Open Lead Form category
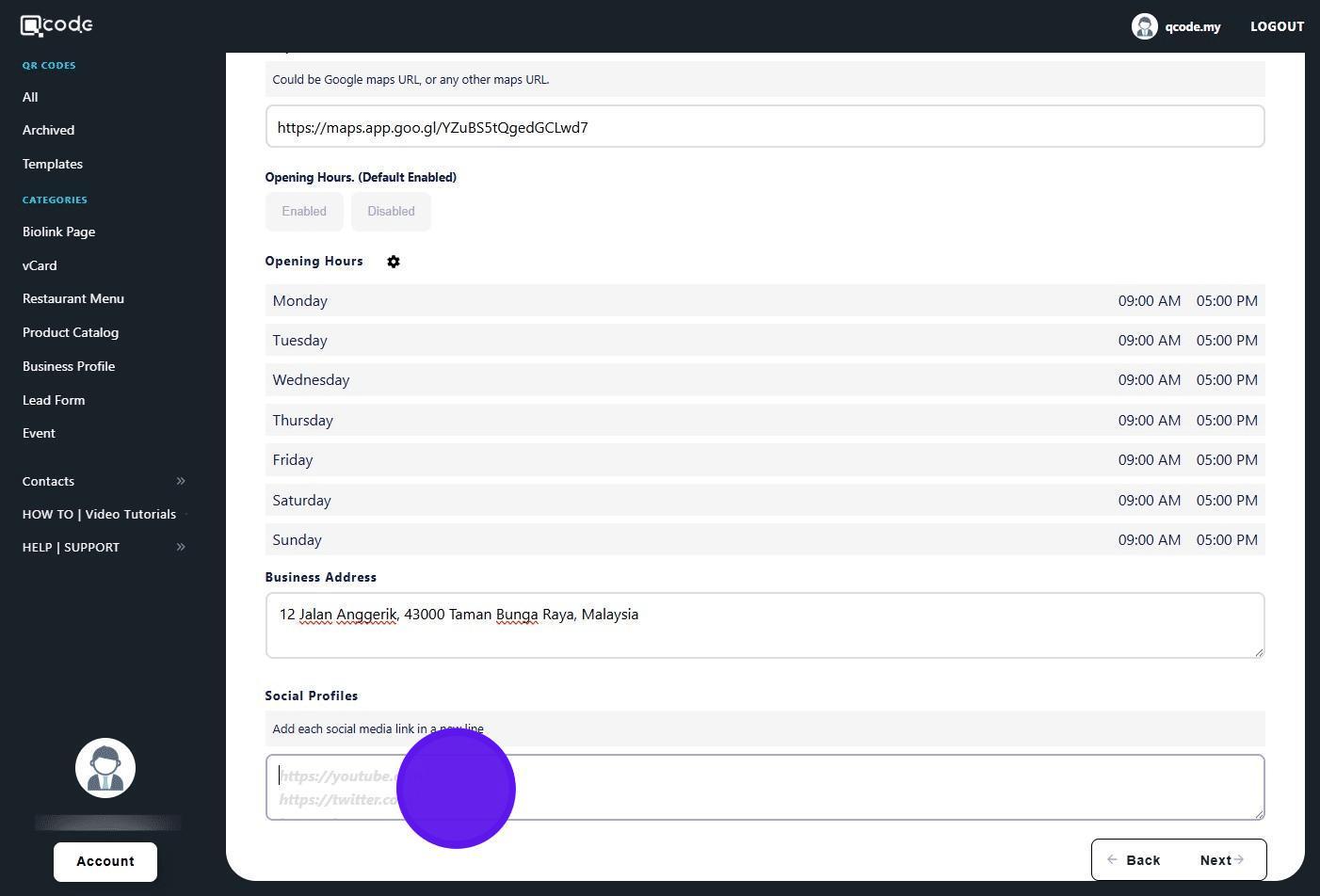 54,400
